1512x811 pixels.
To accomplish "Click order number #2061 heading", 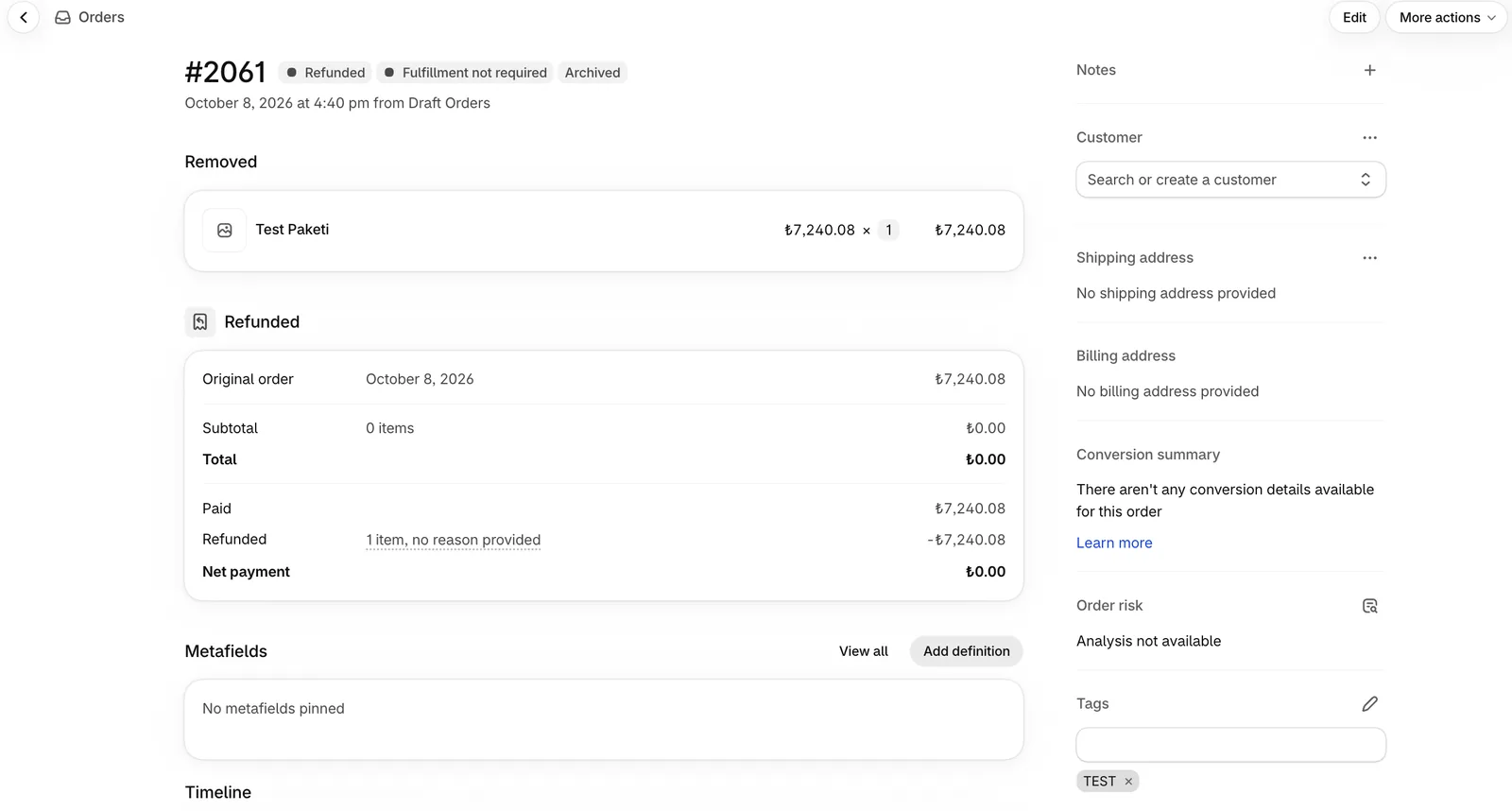I will (x=225, y=72).
